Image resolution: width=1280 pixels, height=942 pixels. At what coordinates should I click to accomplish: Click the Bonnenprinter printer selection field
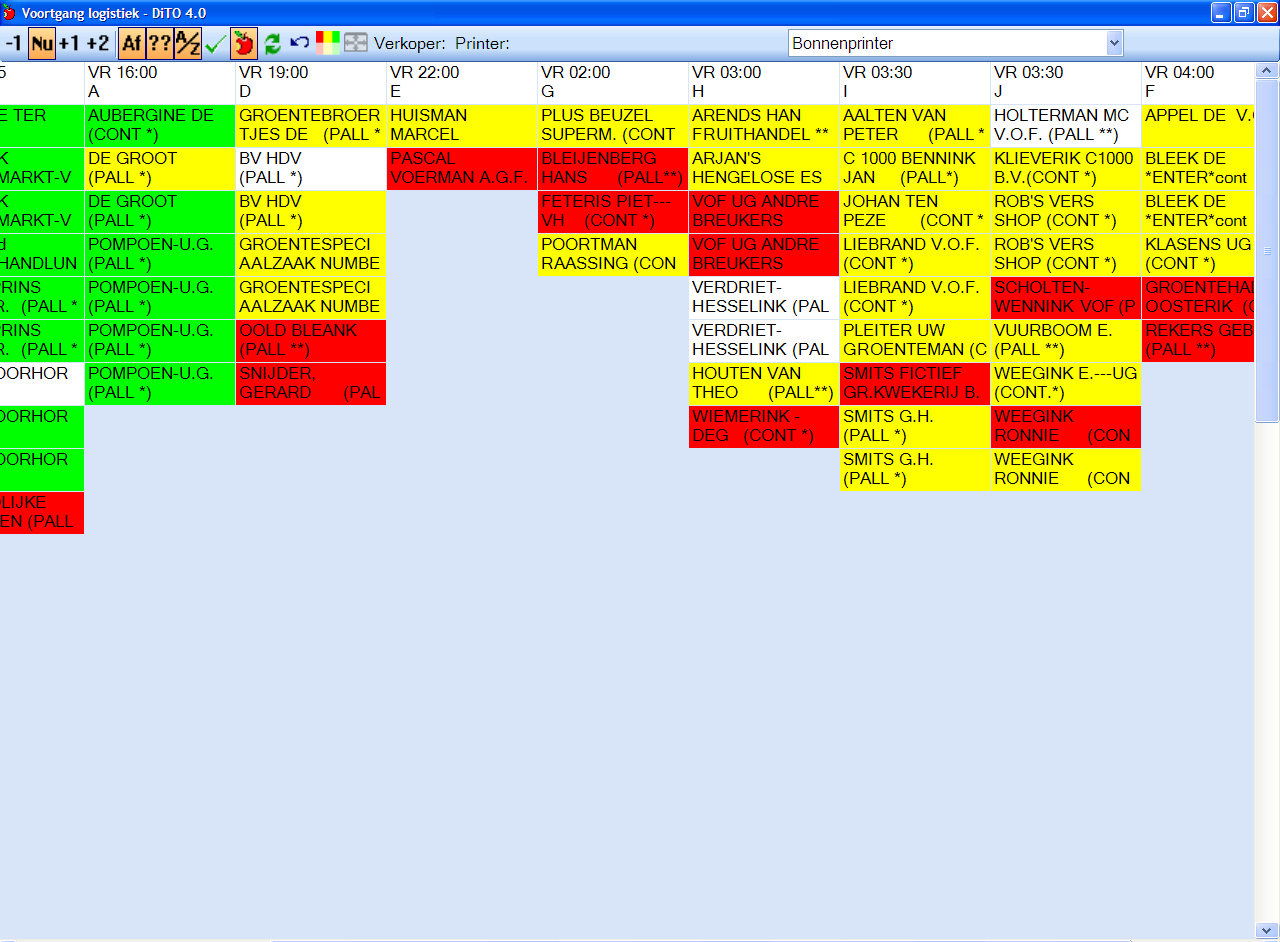point(955,43)
